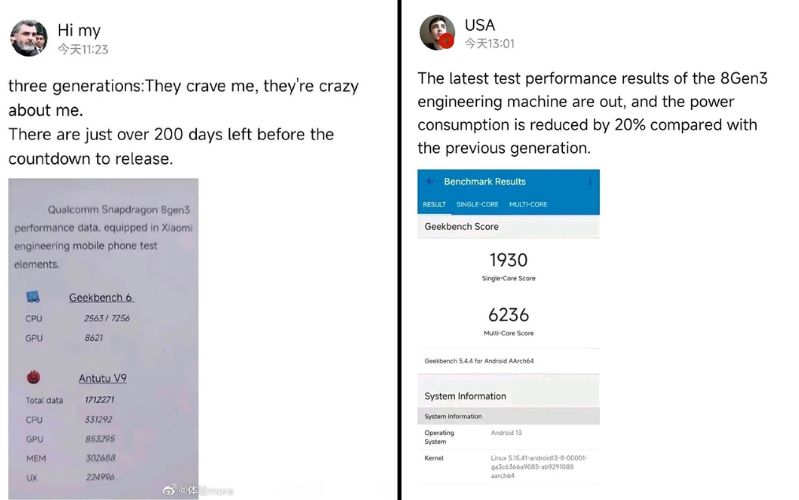Click the 今天13:01 post timestamp
The width and height of the screenshot is (799, 500).
pos(490,43)
